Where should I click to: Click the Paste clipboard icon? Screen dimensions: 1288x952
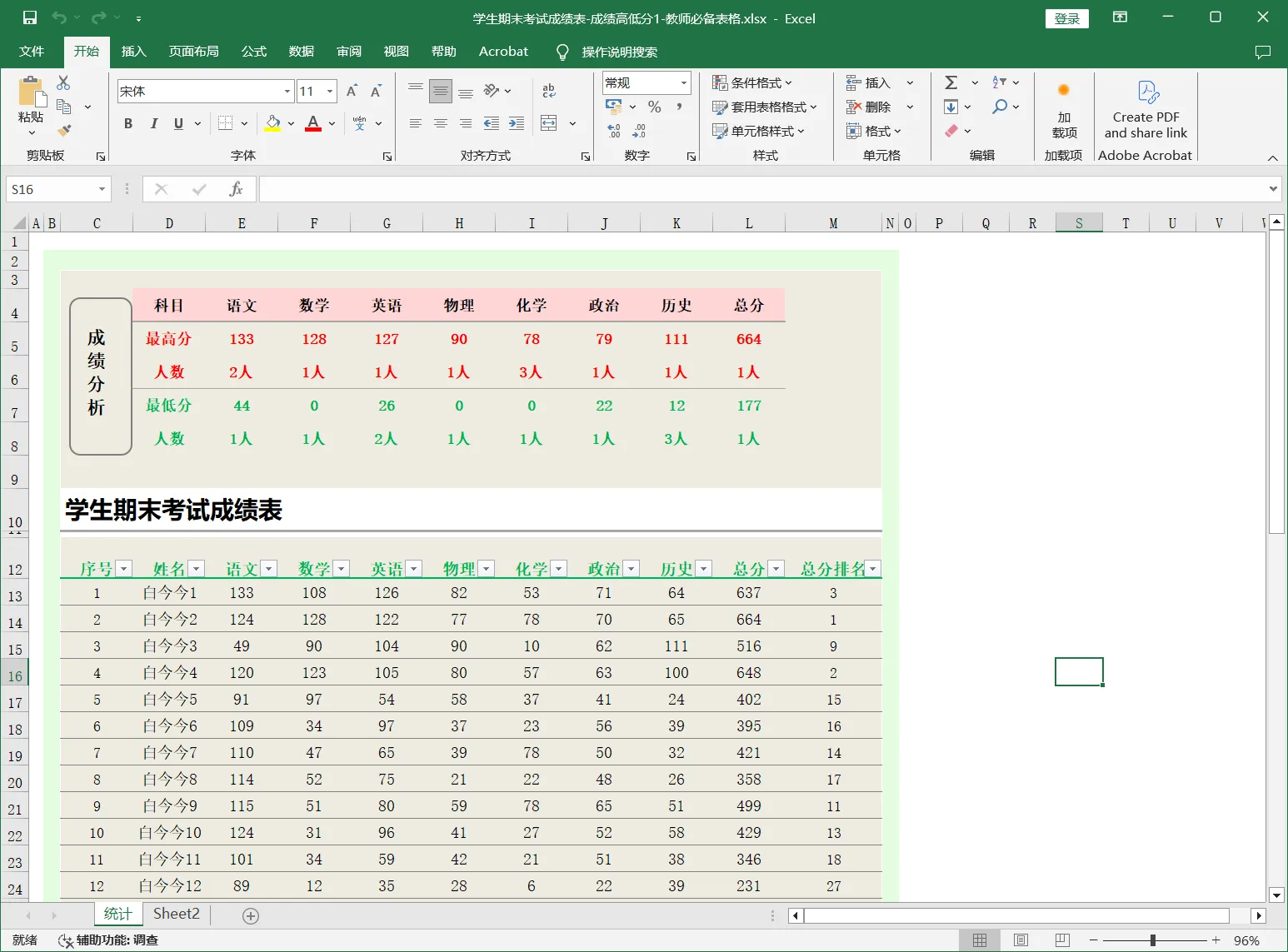tap(31, 92)
